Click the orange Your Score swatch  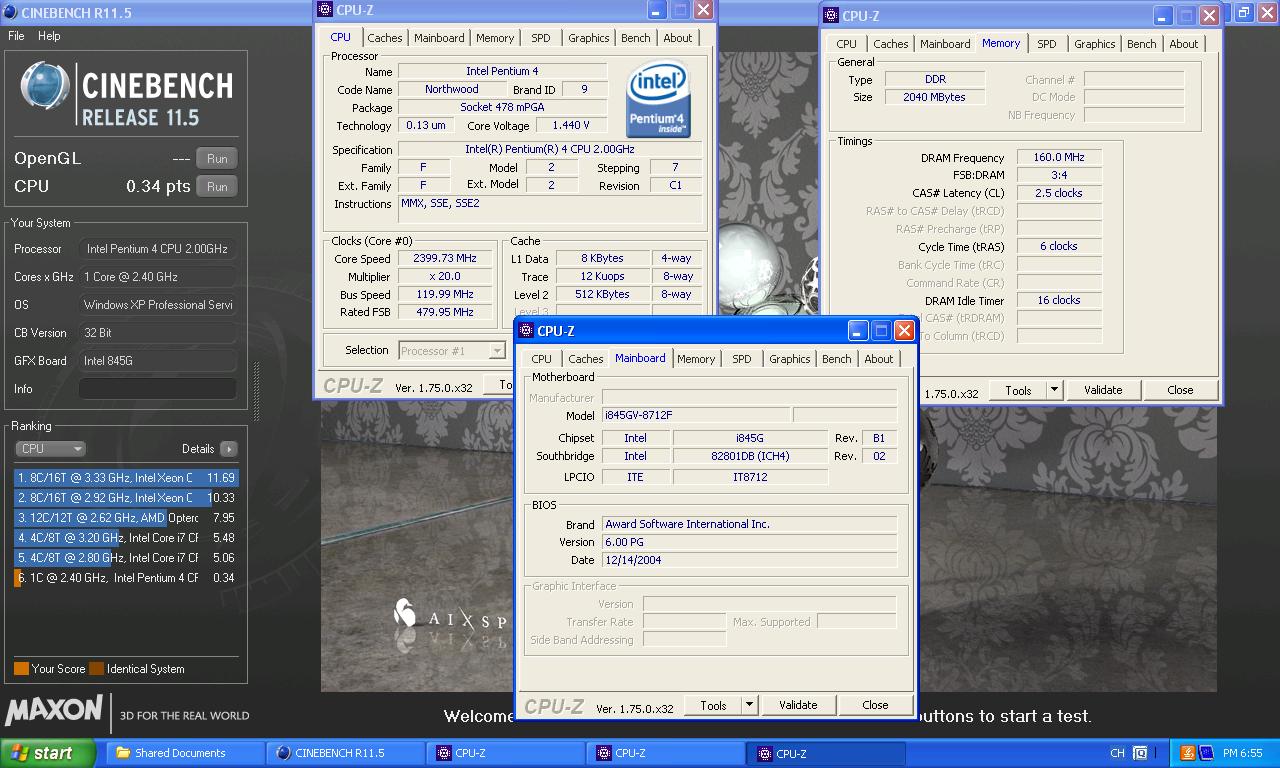point(21,669)
